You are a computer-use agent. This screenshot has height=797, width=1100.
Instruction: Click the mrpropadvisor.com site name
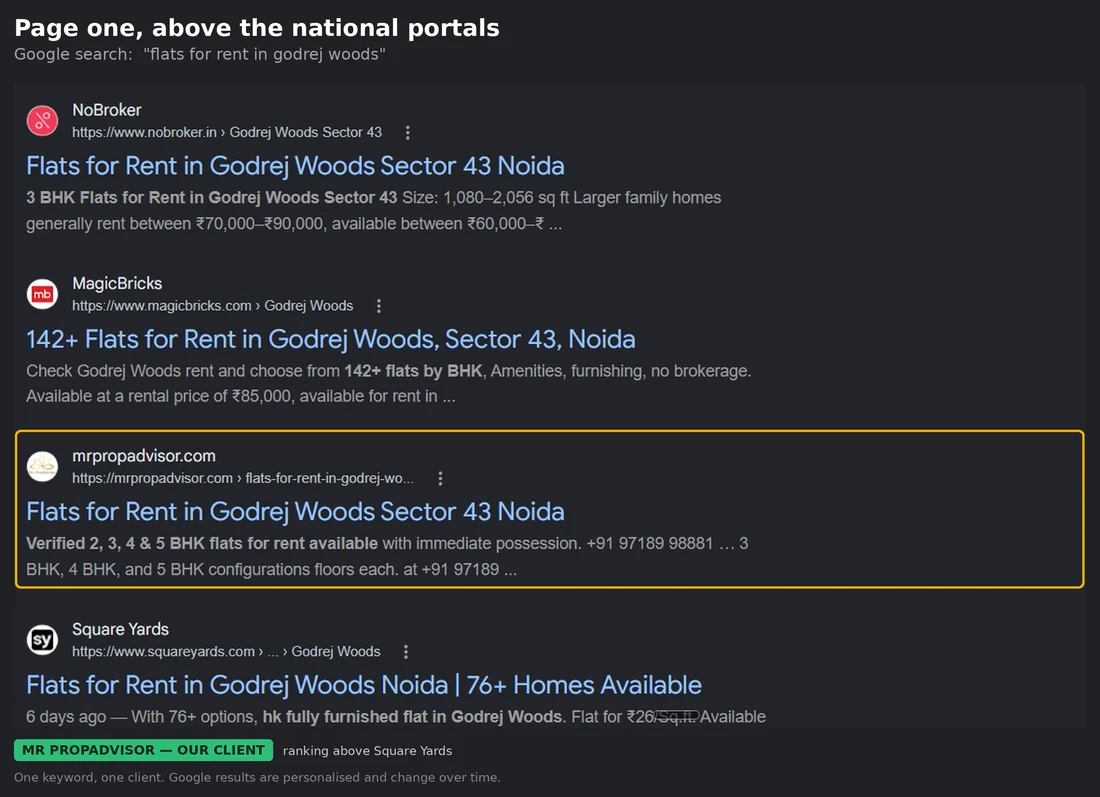coord(144,456)
